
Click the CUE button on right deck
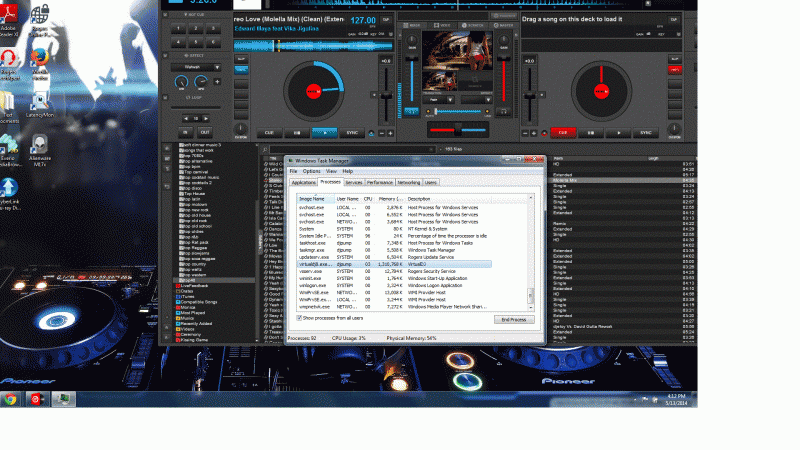click(x=563, y=133)
